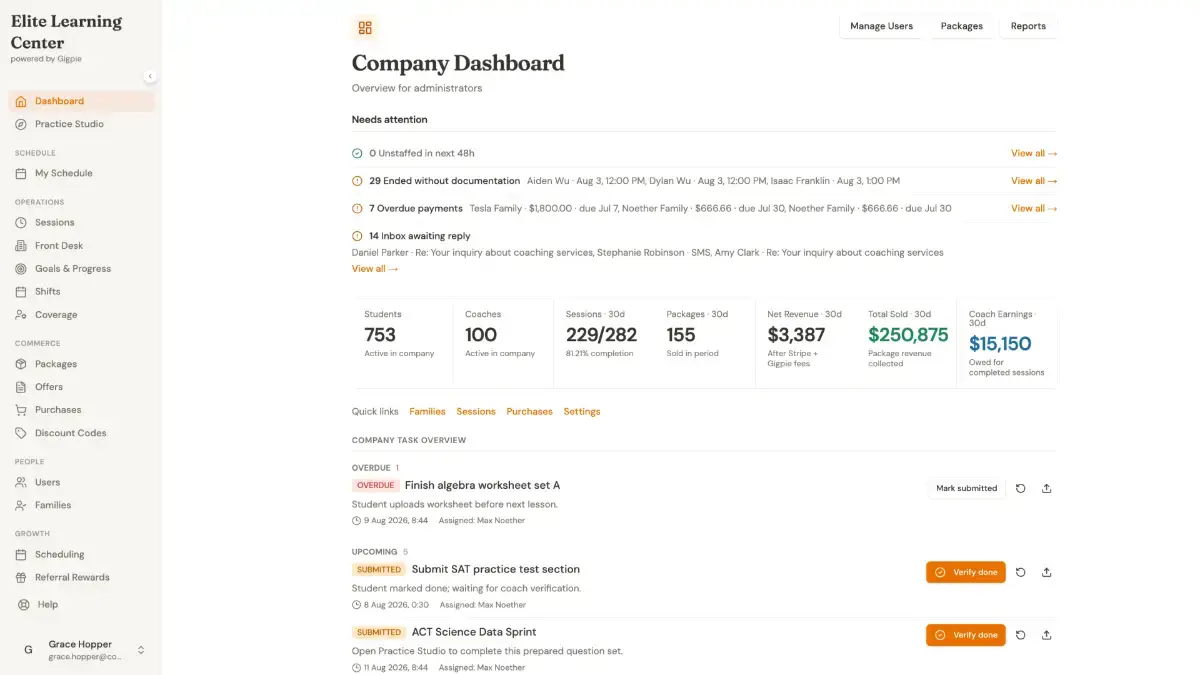This screenshot has width=1200, height=675.
Task: Open the Dashboard sidebar item
Action: 81,101
